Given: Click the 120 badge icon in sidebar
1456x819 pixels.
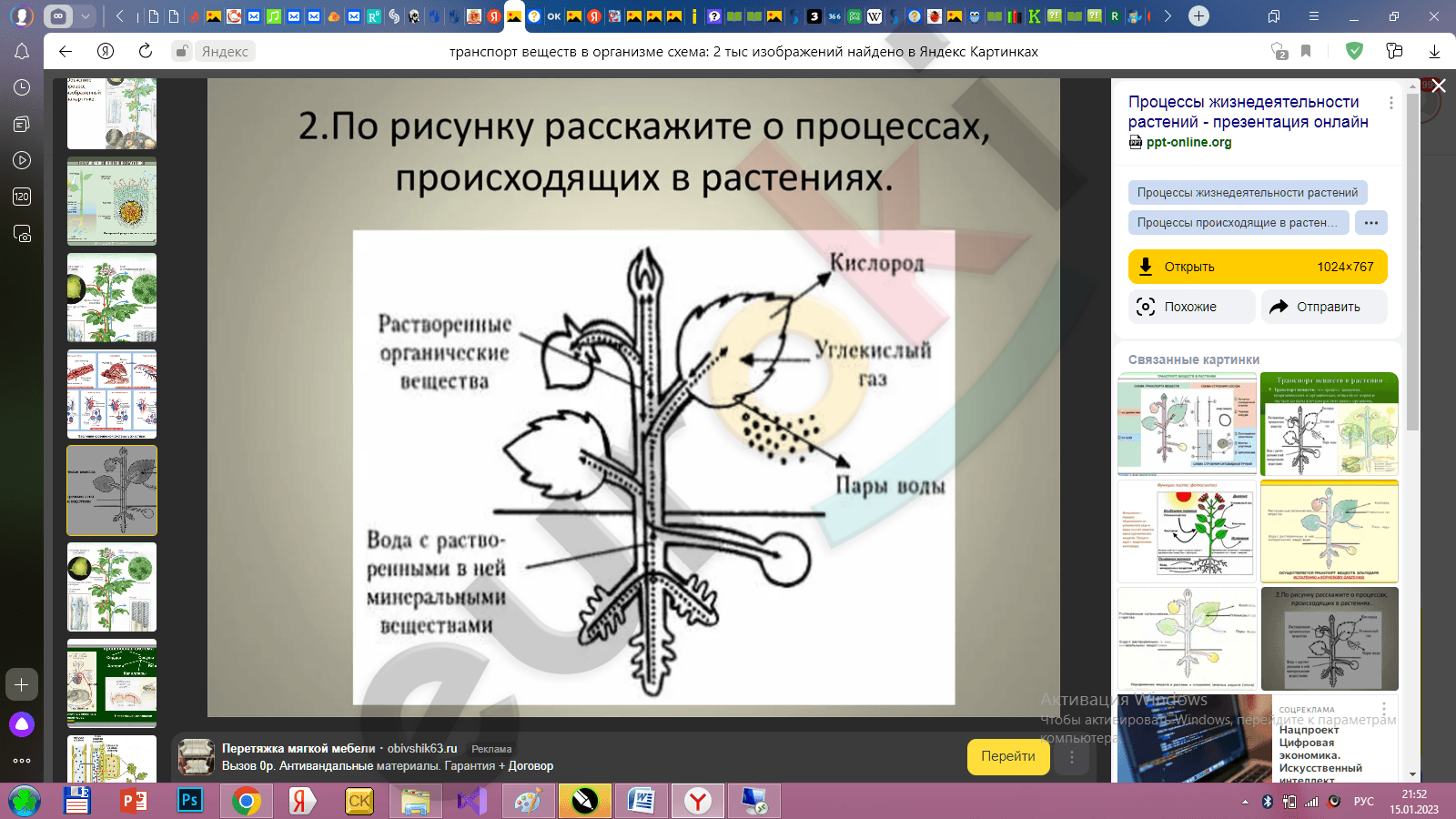Looking at the screenshot, I should point(22,197).
